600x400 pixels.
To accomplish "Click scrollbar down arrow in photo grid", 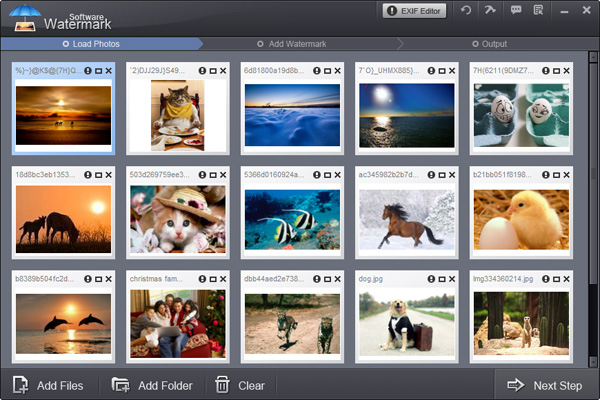I will pyautogui.click(x=593, y=361).
